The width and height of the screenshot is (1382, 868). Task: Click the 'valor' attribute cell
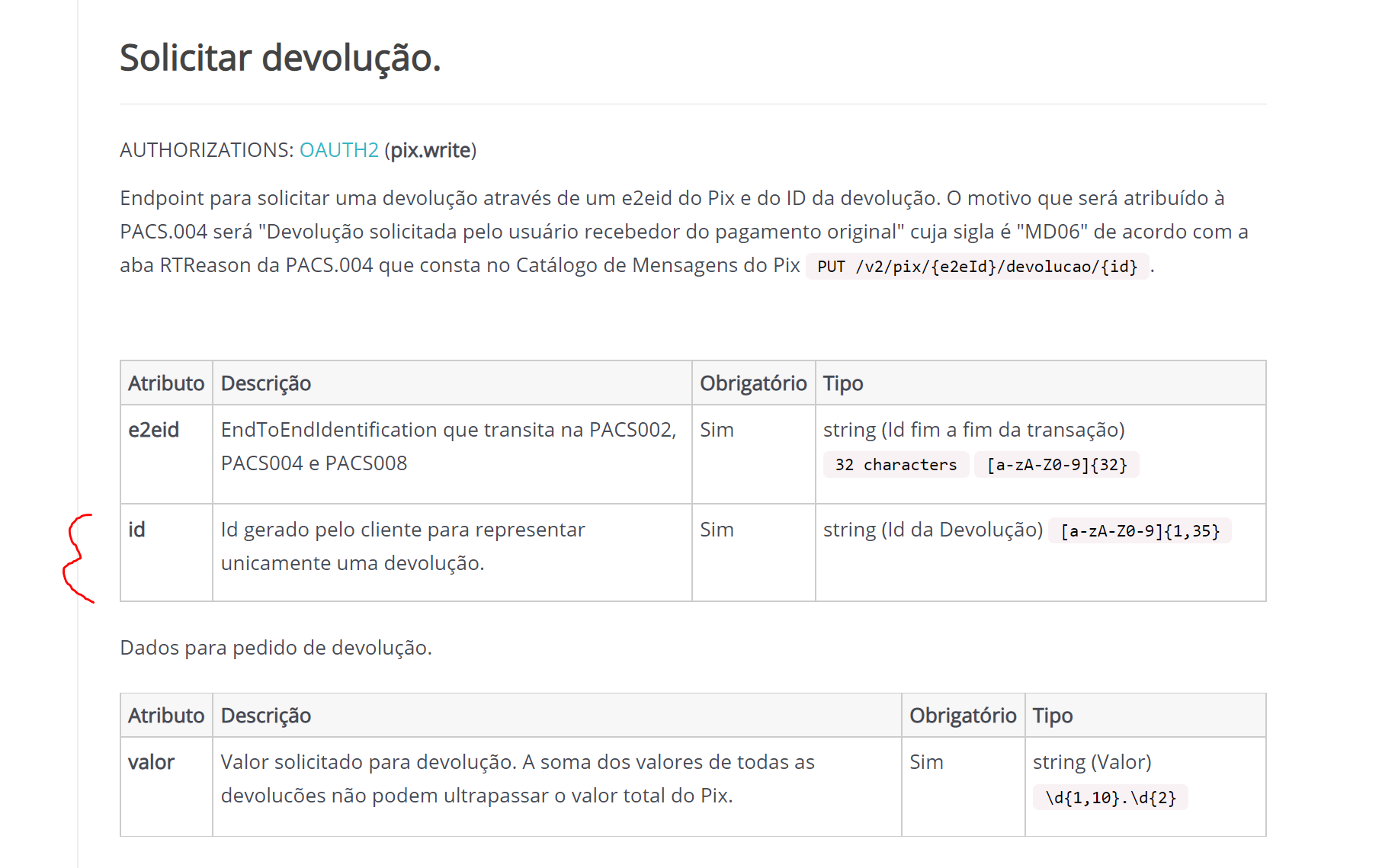coord(166,786)
